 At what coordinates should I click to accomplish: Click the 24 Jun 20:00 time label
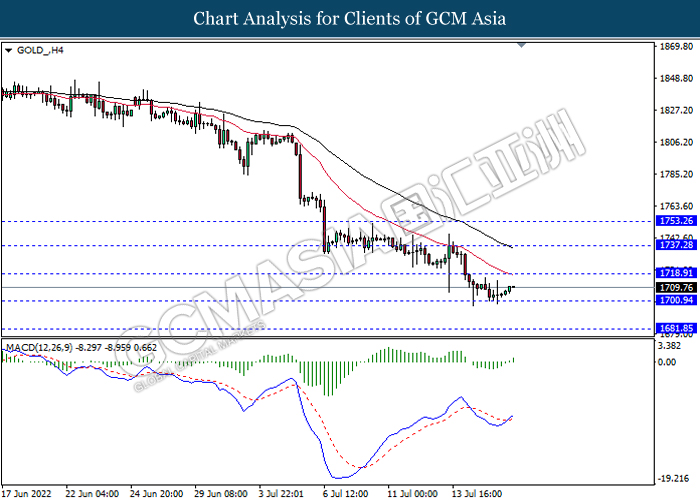tap(156, 494)
